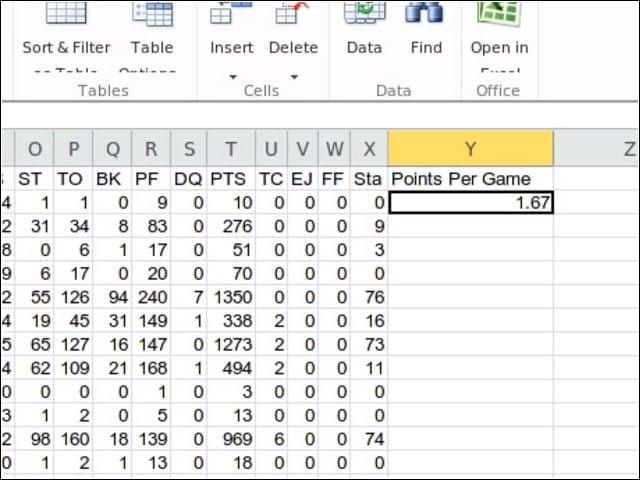The image size is (640, 480).
Task: Click the 'Points Per Game' header cell
Action: tap(471, 179)
